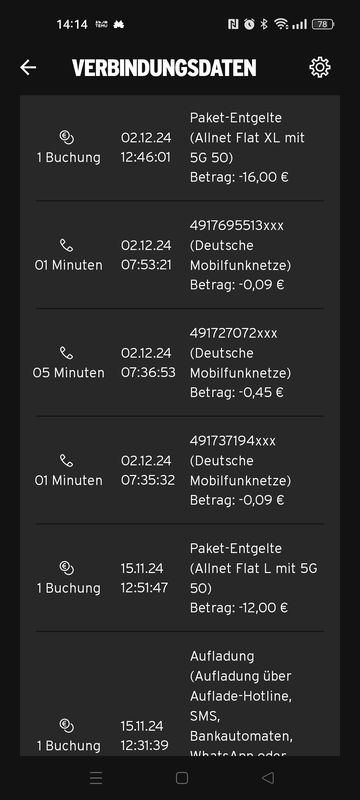Screen dimensions: 360x800
Task: Tap Android home square button
Action: [x=182, y=778]
